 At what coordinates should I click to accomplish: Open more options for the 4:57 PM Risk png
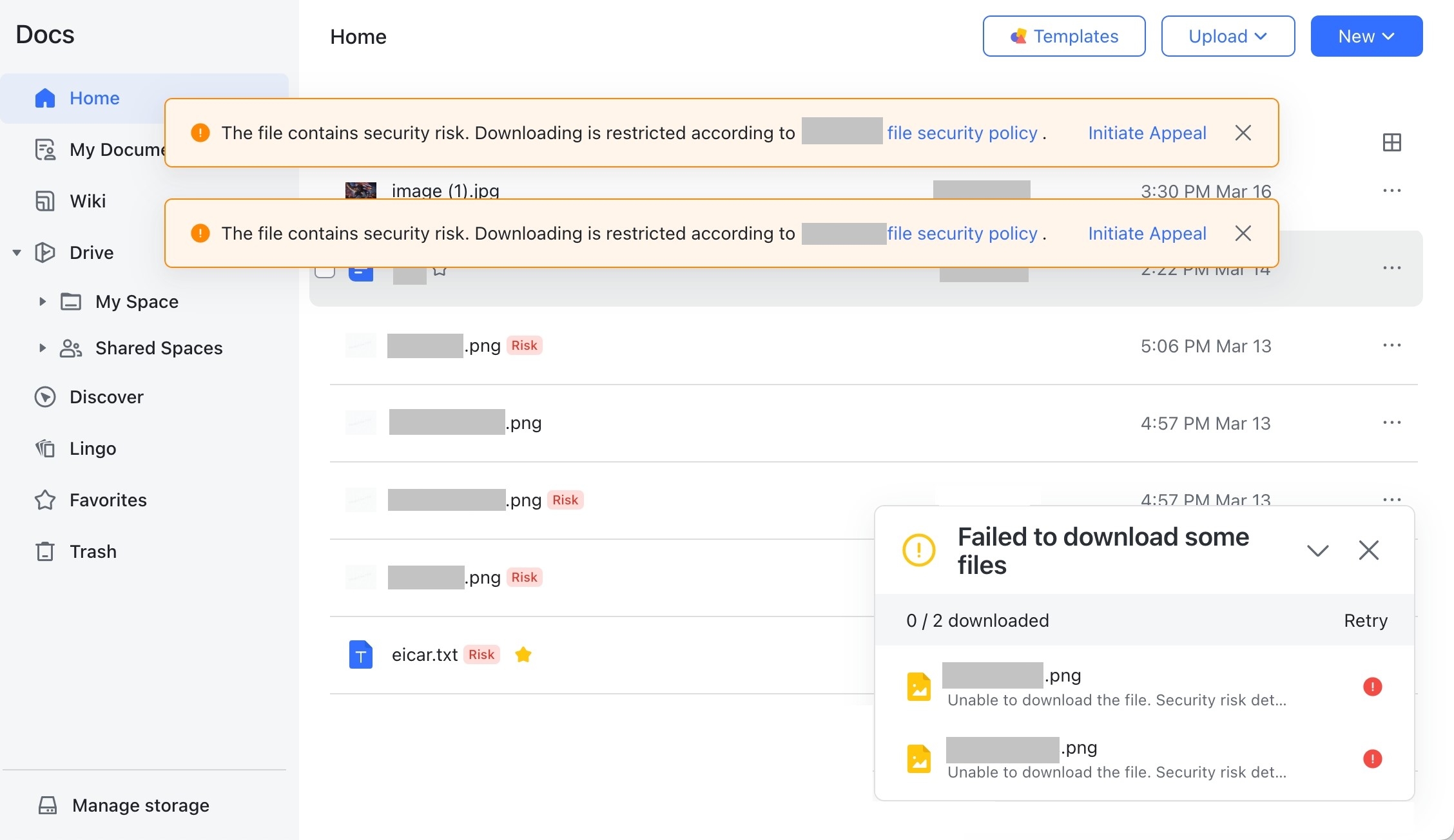pyautogui.click(x=1392, y=499)
